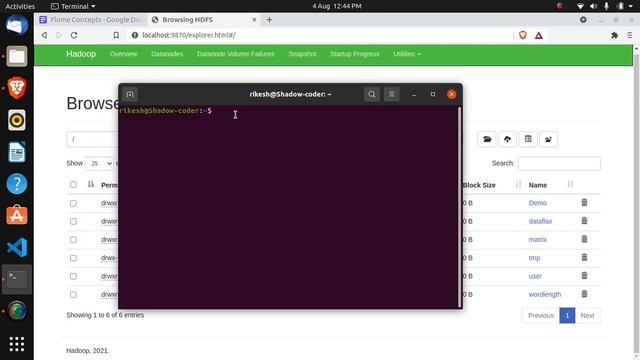This screenshot has width=640, height=360.
Task: Open the globe application in the dock
Action: (17, 311)
